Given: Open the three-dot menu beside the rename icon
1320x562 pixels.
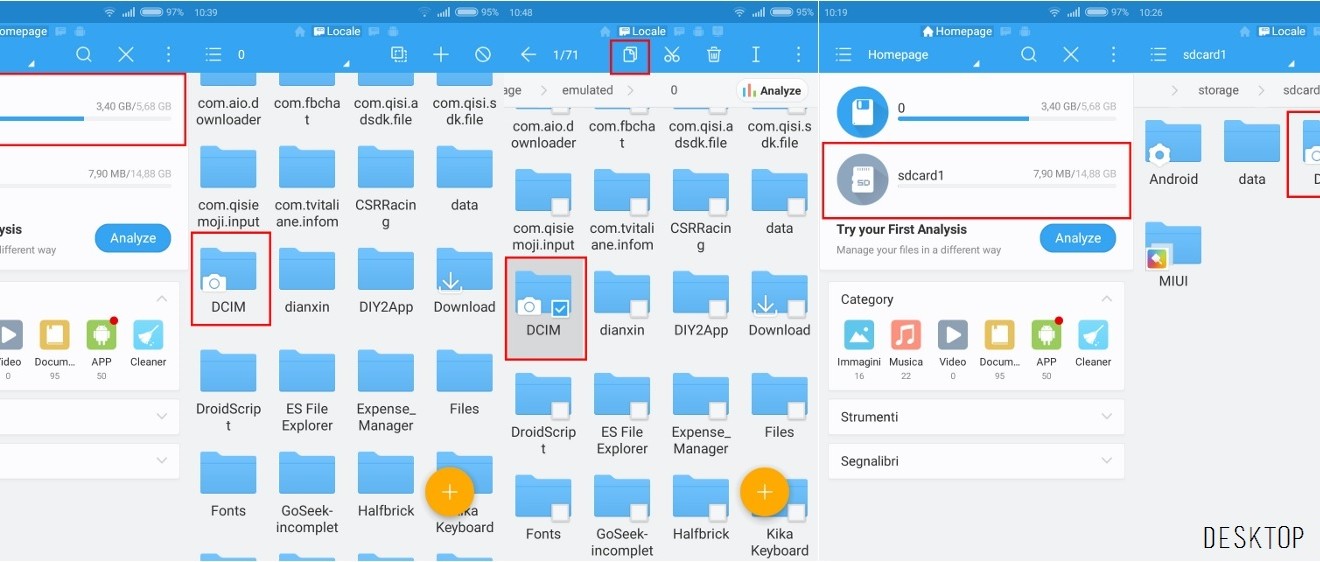Looking at the screenshot, I should (x=797, y=55).
